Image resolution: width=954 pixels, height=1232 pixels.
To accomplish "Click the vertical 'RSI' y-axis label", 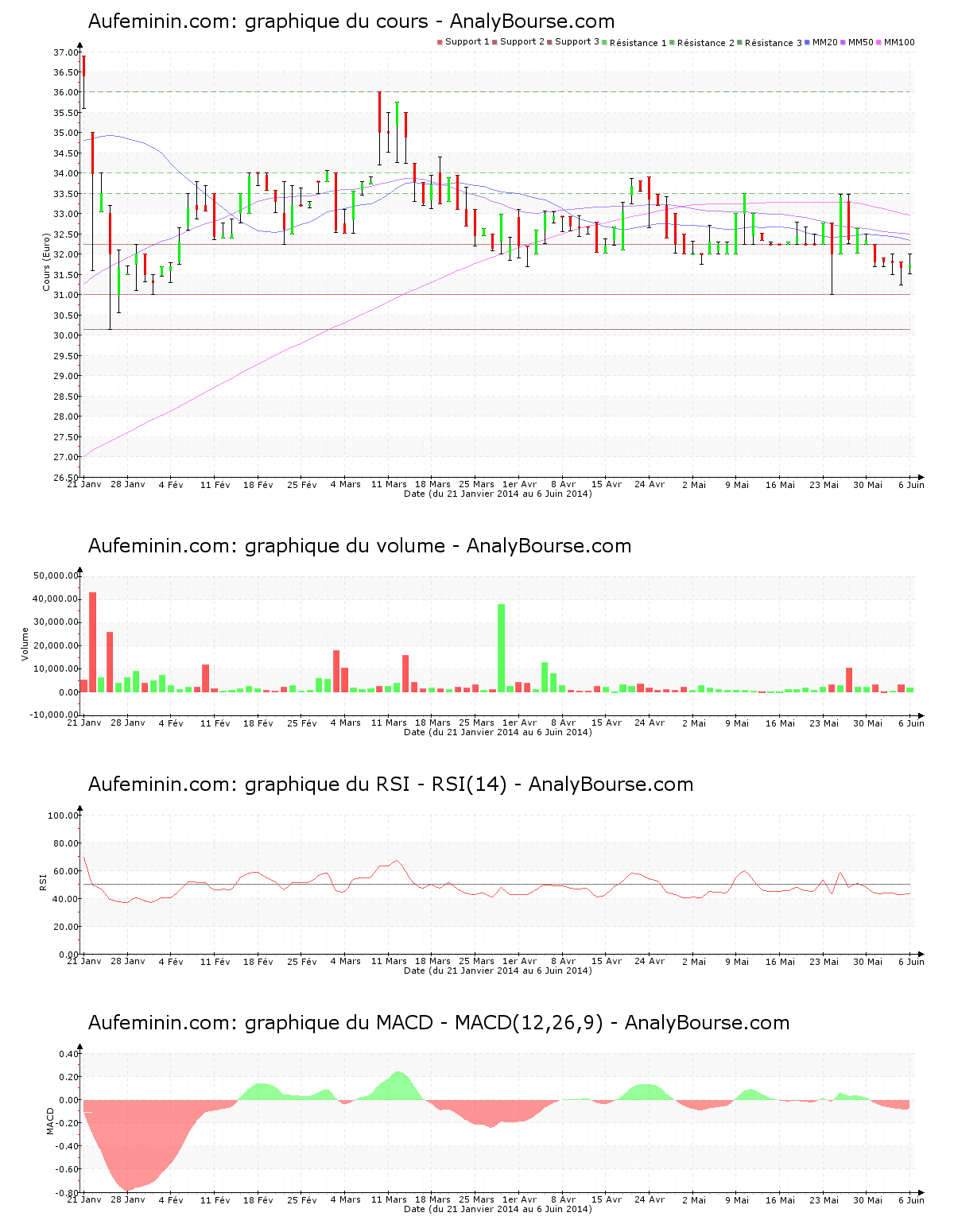I will (44, 881).
